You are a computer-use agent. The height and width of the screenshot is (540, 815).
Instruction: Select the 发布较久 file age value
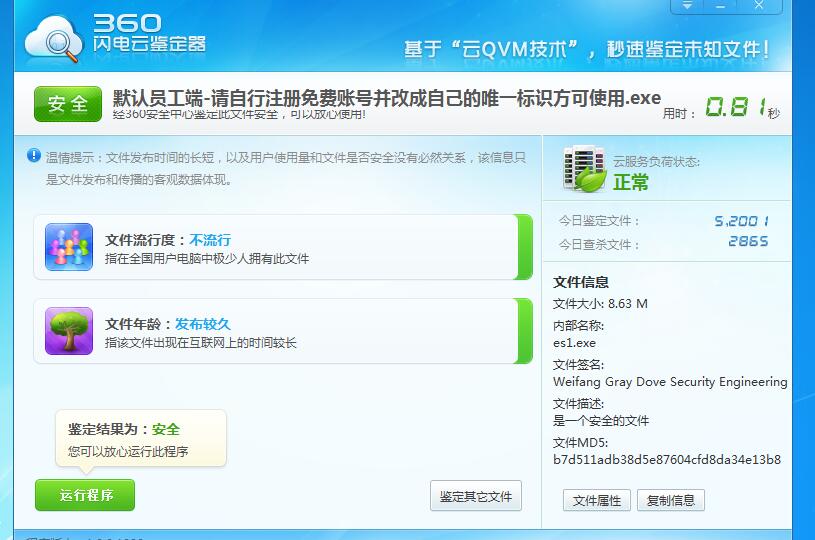202,324
